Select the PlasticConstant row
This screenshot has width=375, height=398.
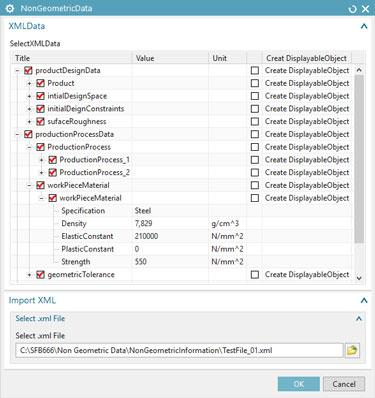coord(182,249)
